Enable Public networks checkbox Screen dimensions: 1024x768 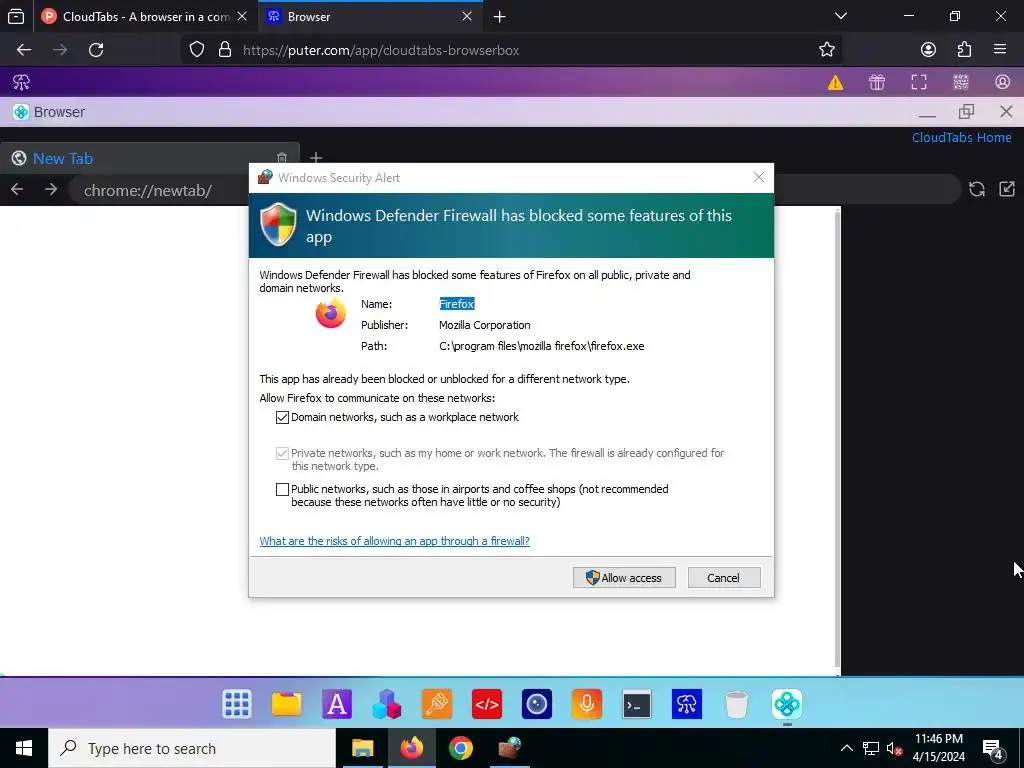coord(282,489)
